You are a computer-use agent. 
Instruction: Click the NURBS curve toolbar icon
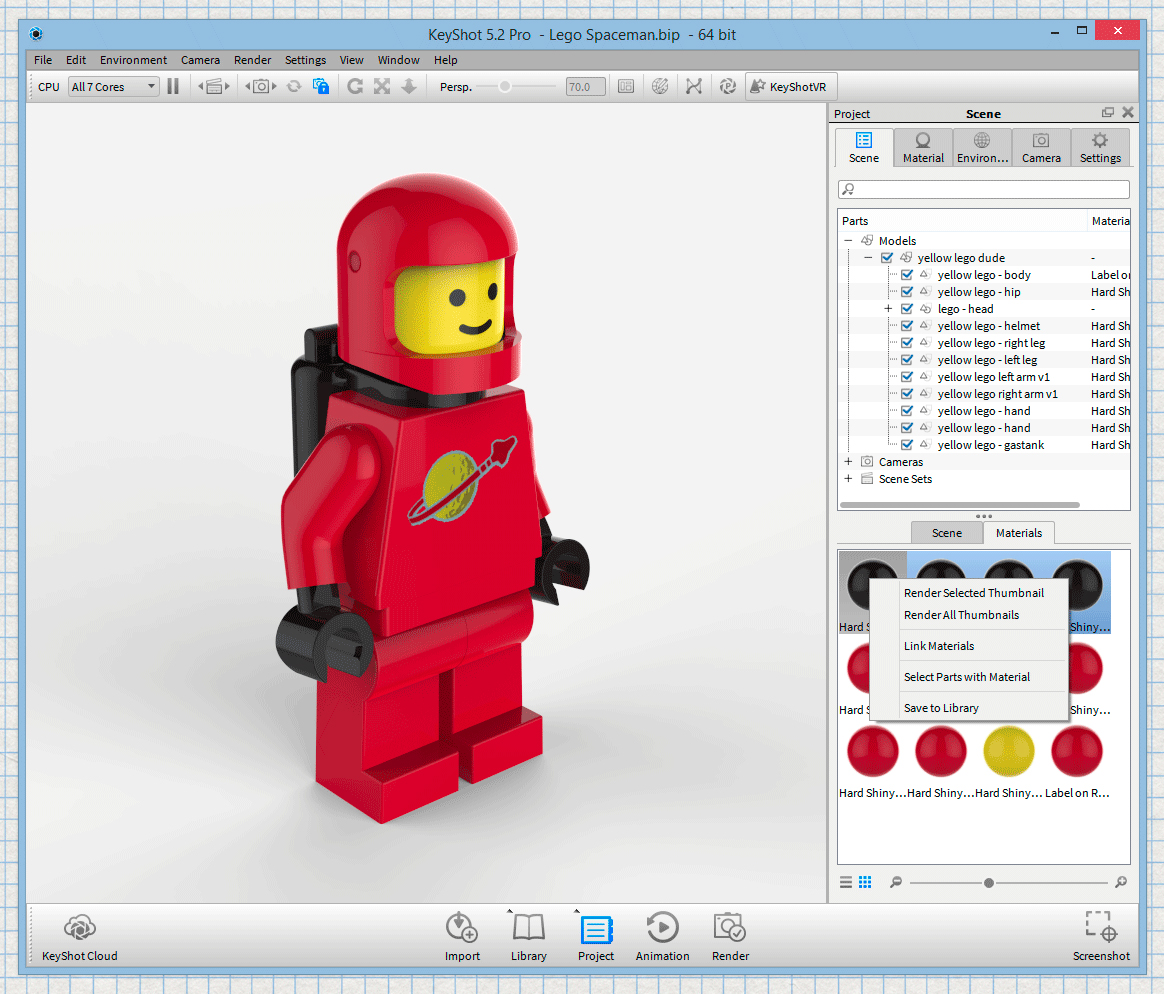(693, 87)
